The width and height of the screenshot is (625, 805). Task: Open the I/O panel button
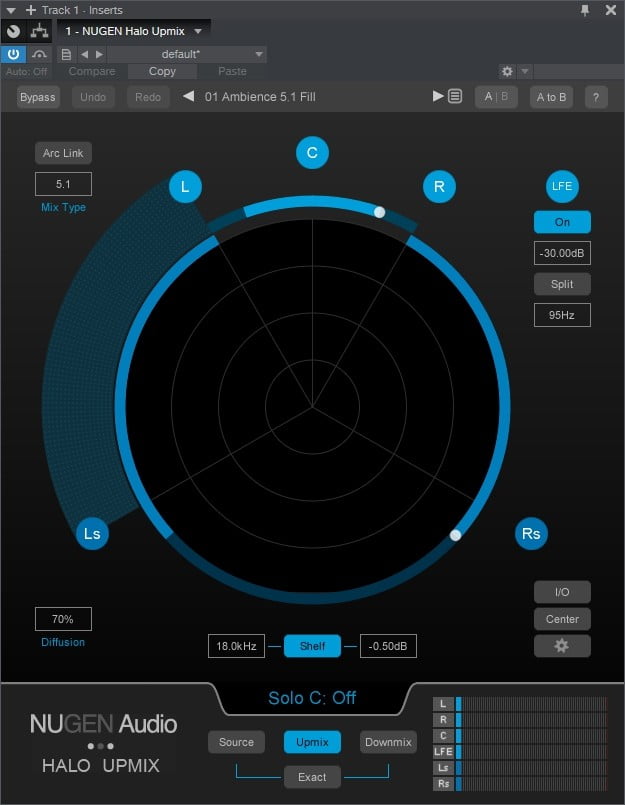click(x=562, y=592)
